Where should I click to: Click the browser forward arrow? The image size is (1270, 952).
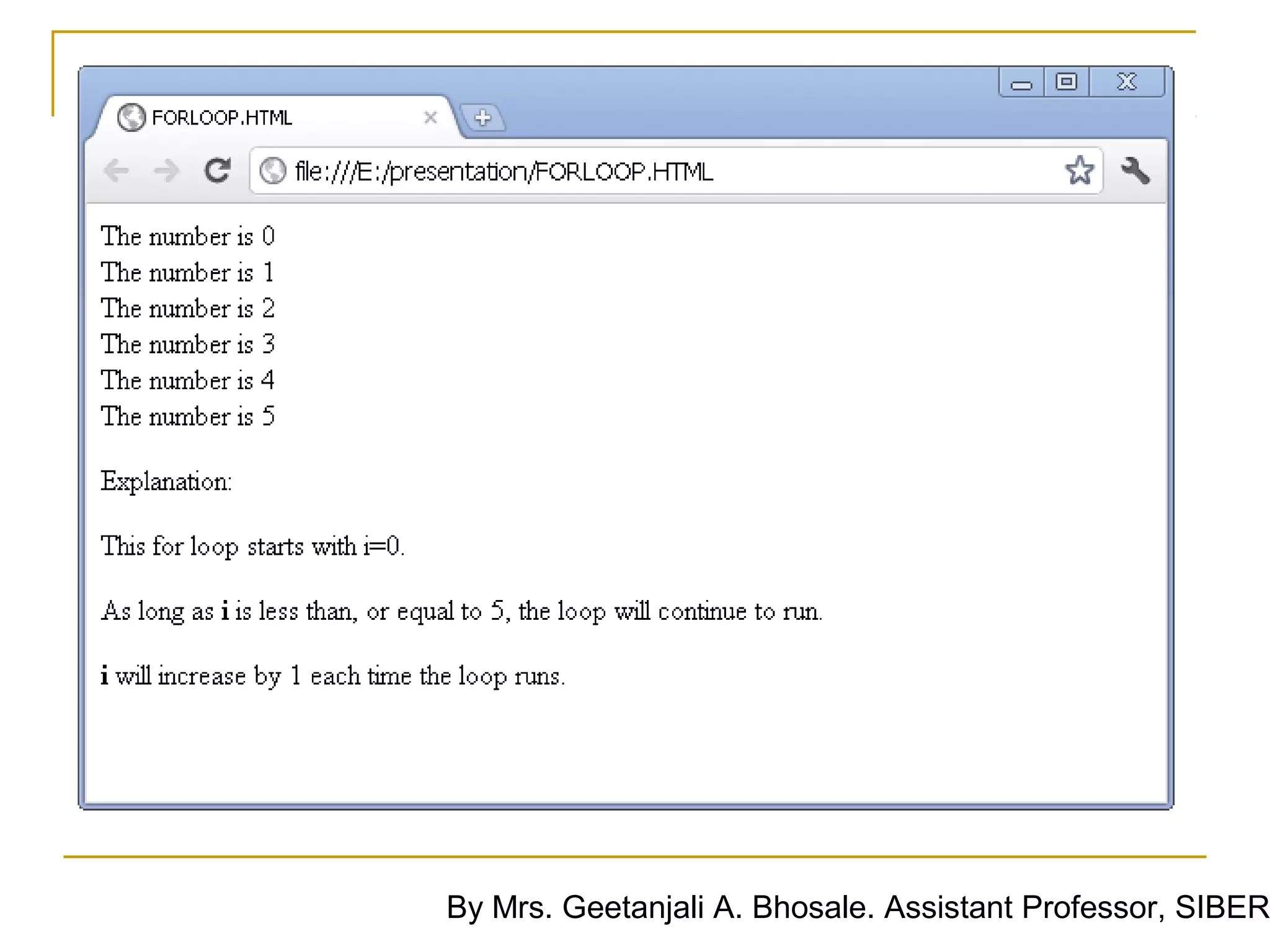point(166,170)
